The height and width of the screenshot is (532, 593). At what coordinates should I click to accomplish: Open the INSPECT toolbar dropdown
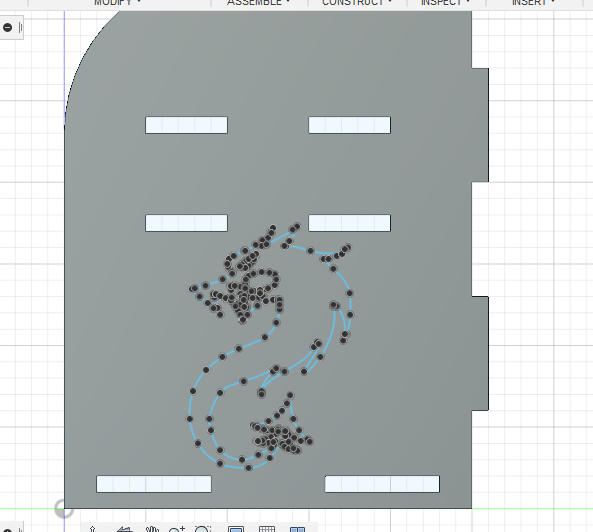(445, 2)
